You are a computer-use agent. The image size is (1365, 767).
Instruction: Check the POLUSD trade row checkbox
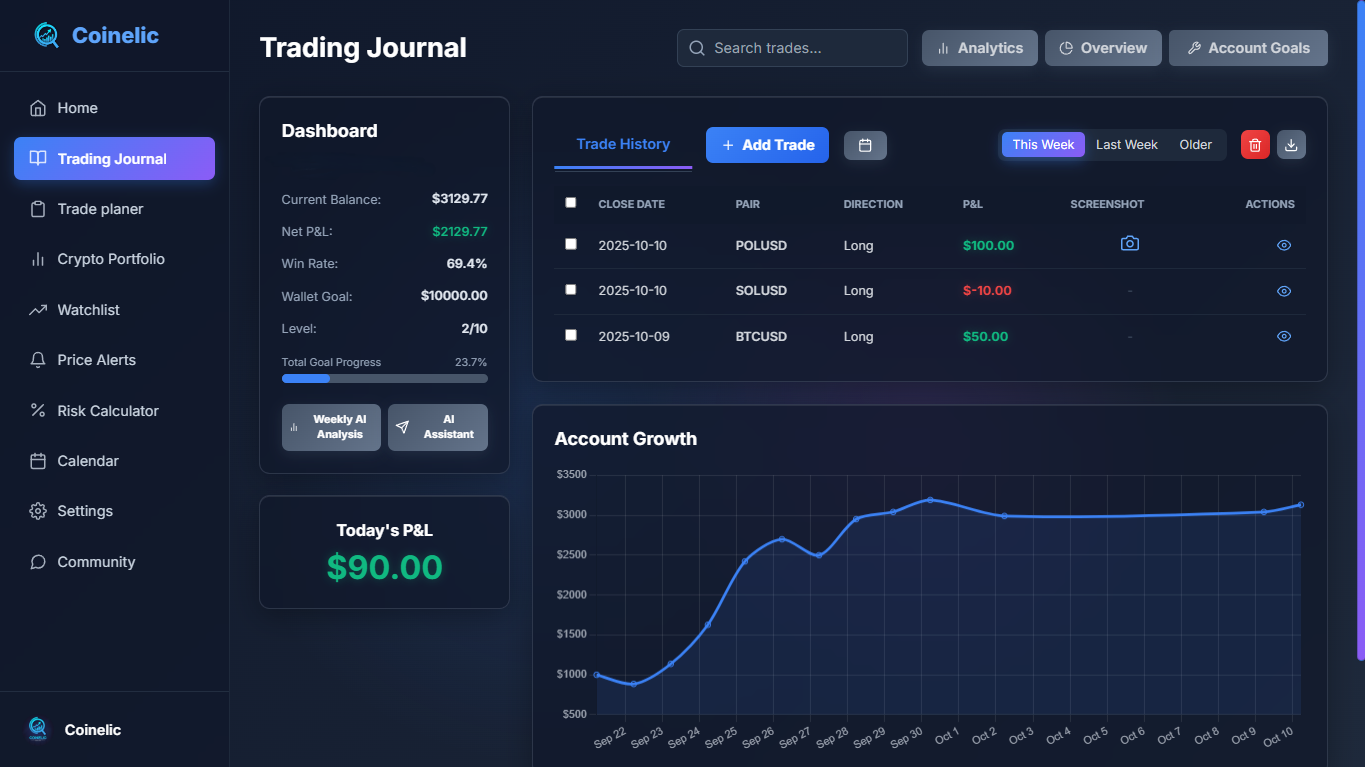coord(571,243)
